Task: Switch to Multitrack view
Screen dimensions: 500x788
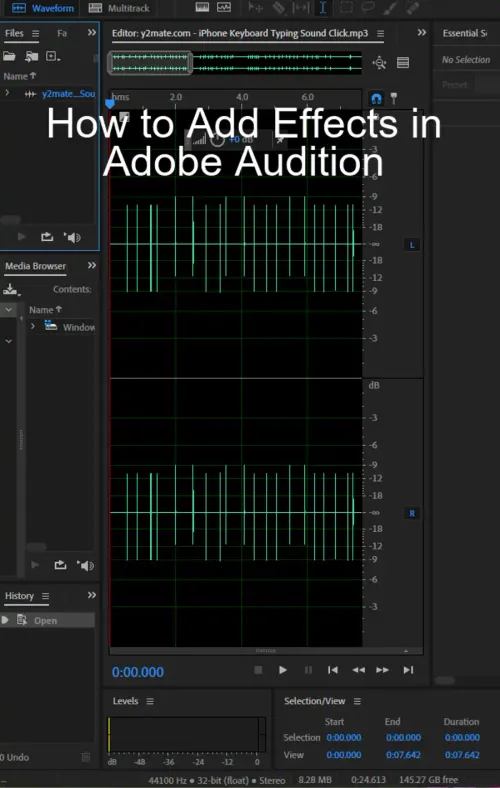Action: tap(119, 8)
